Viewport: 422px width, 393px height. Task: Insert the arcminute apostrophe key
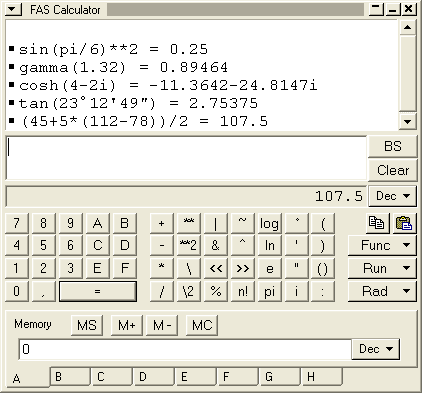click(296, 246)
